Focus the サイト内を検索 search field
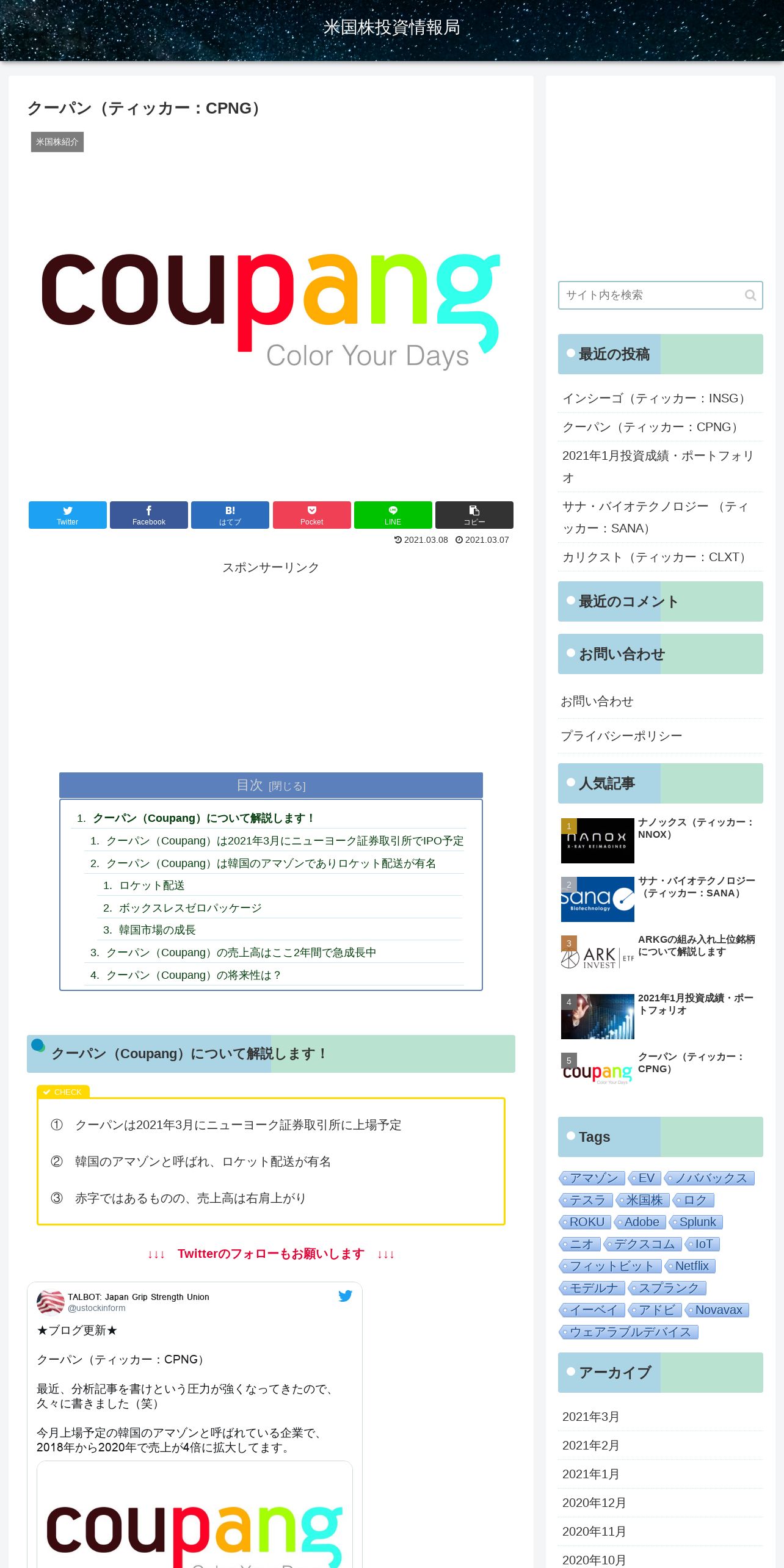The image size is (784, 1568). (x=660, y=296)
